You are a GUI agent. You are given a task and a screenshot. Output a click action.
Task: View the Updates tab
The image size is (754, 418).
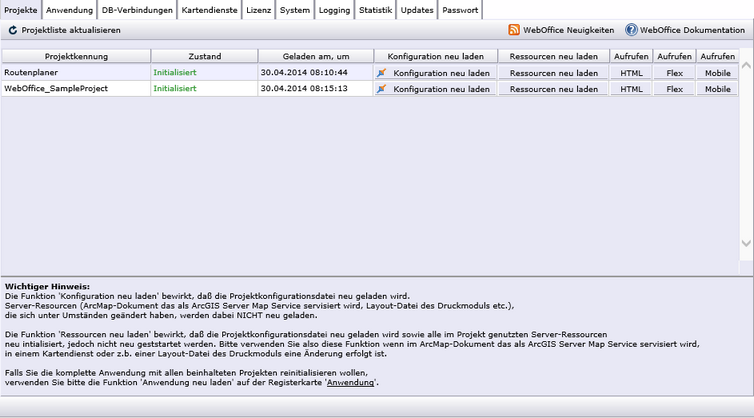(x=417, y=10)
